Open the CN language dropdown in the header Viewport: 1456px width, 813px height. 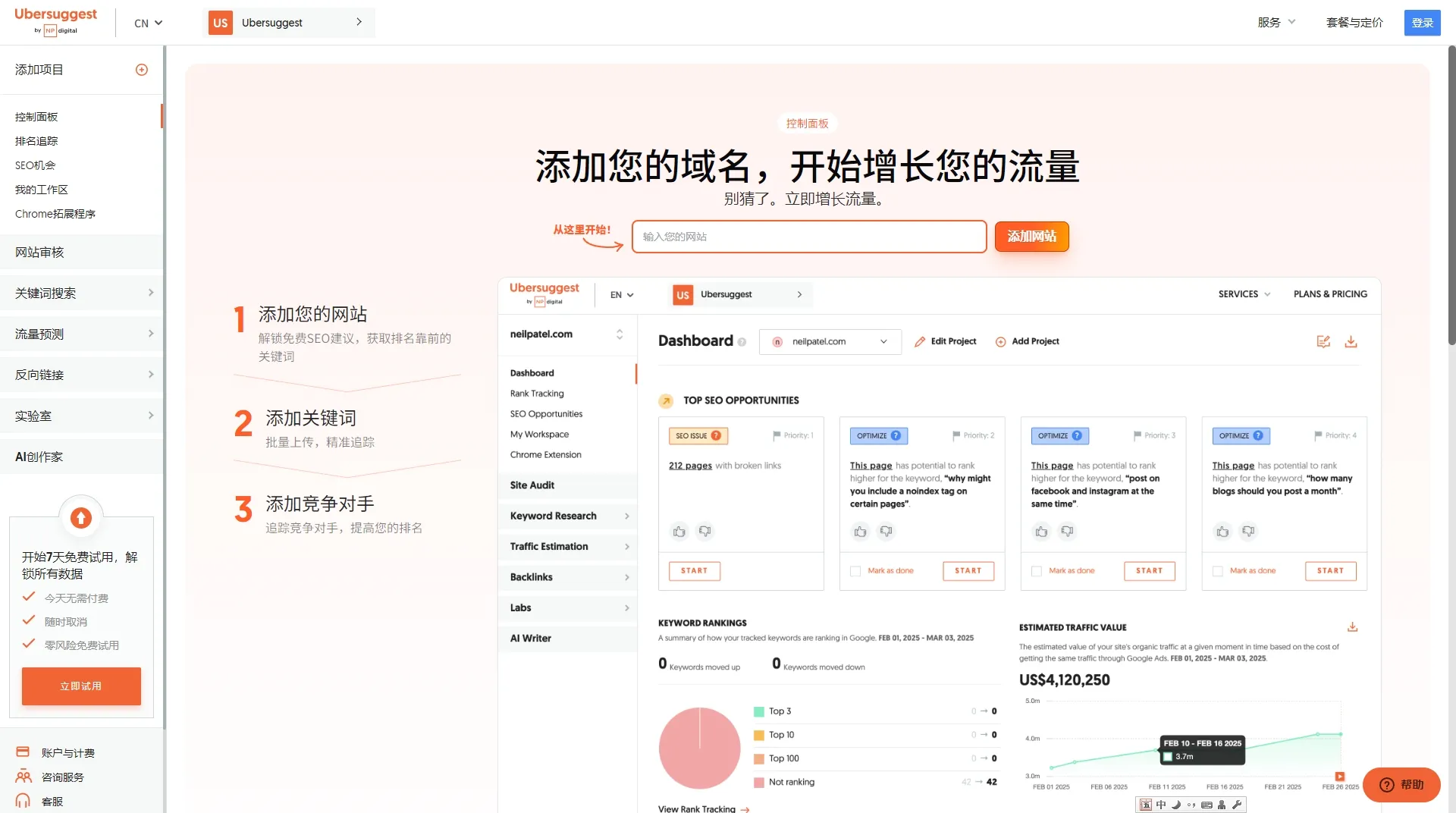[x=149, y=23]
